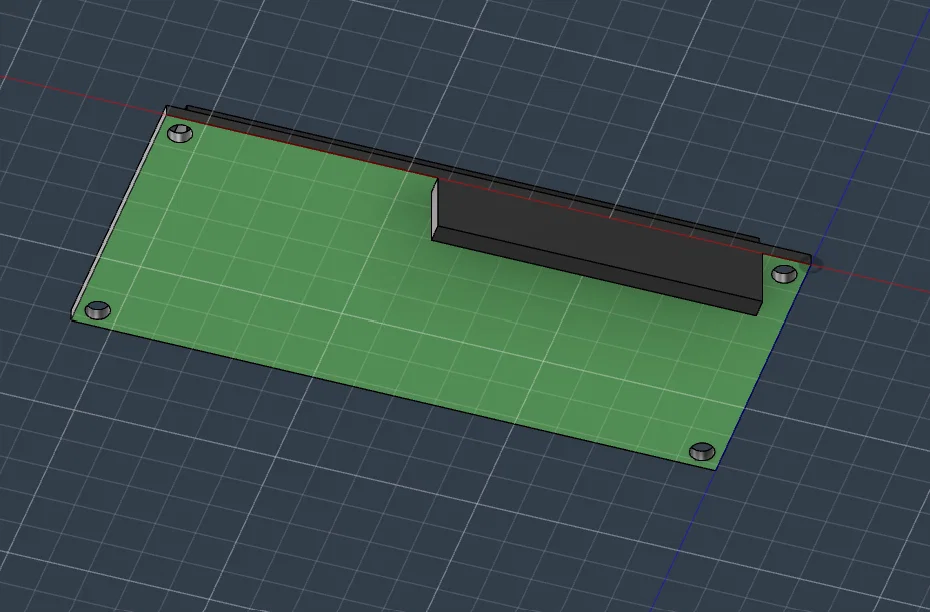Select the mounting hole beside the connector's far end
The height and width of the screenshot is (612, 930).
pos(784,274)
